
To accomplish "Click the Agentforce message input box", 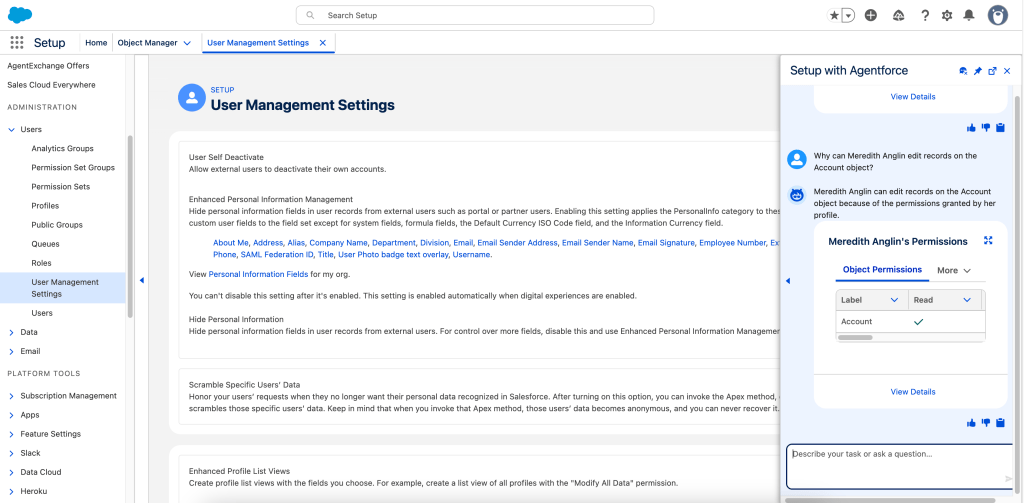I will pyautogui.click(x=899, y=467).
